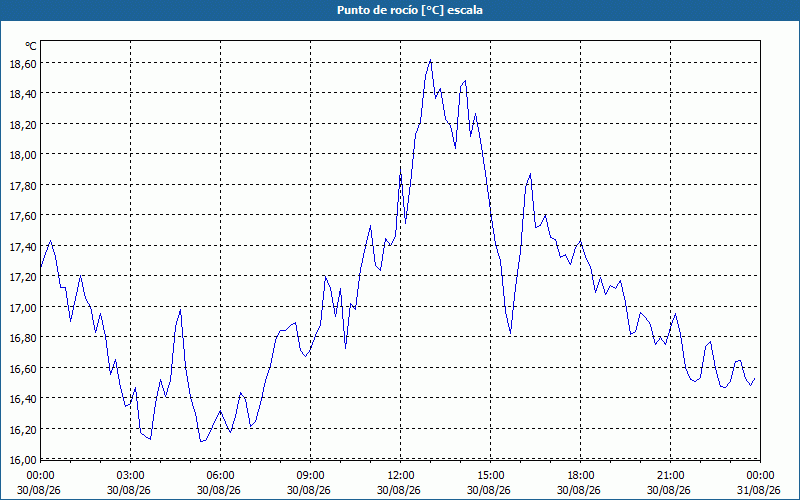Click the 16,60 y-axis value

pyautogui.click(x=23, y=368)
